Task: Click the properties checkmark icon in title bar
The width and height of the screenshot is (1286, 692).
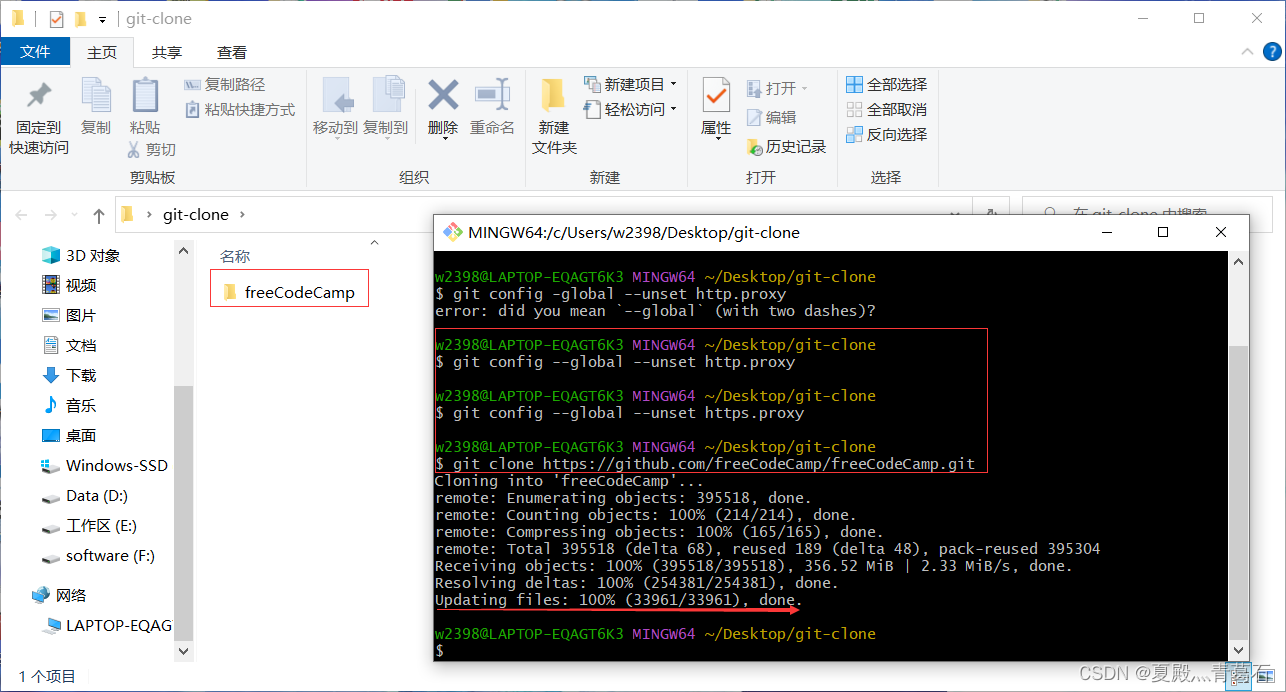Action: coord(56,18)
